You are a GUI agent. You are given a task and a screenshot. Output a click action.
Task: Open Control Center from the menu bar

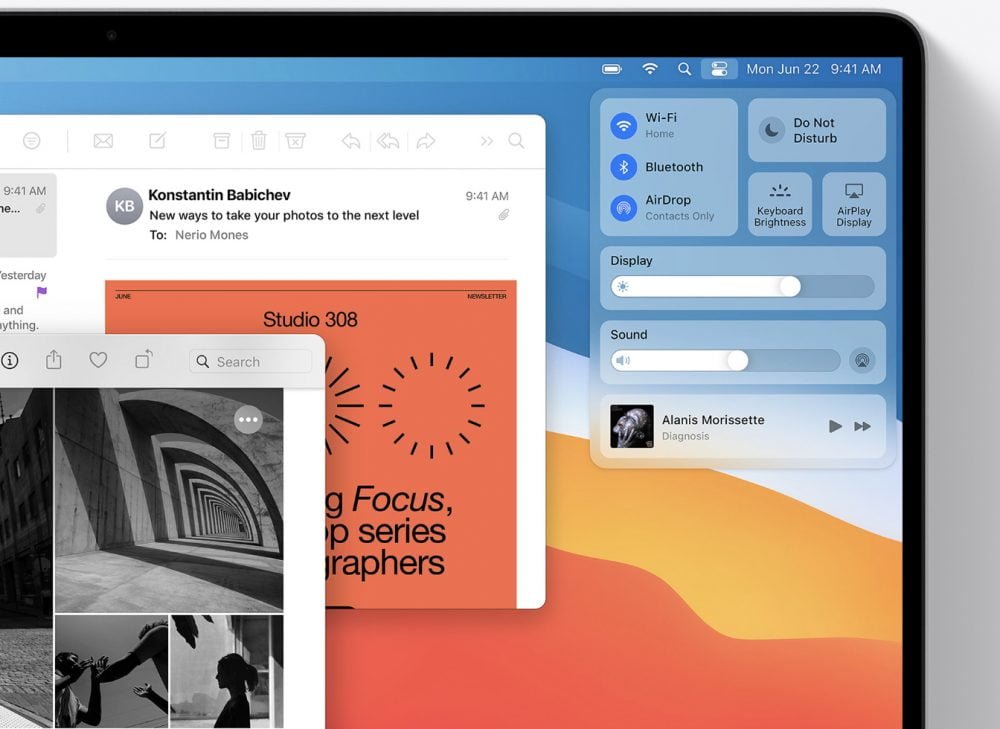point(718,69)
